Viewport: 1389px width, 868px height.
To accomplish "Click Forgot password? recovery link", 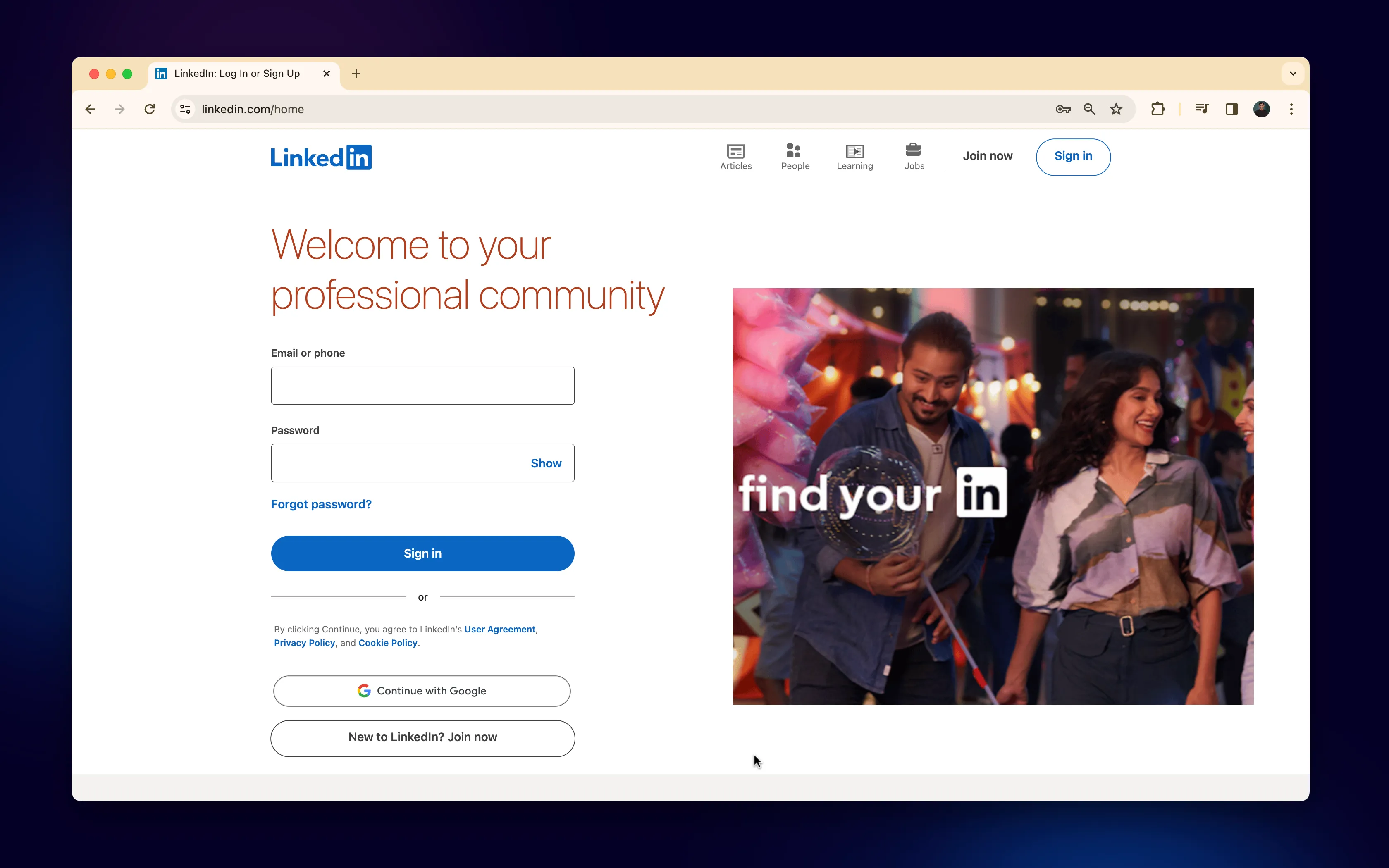I will click(321, 504).
